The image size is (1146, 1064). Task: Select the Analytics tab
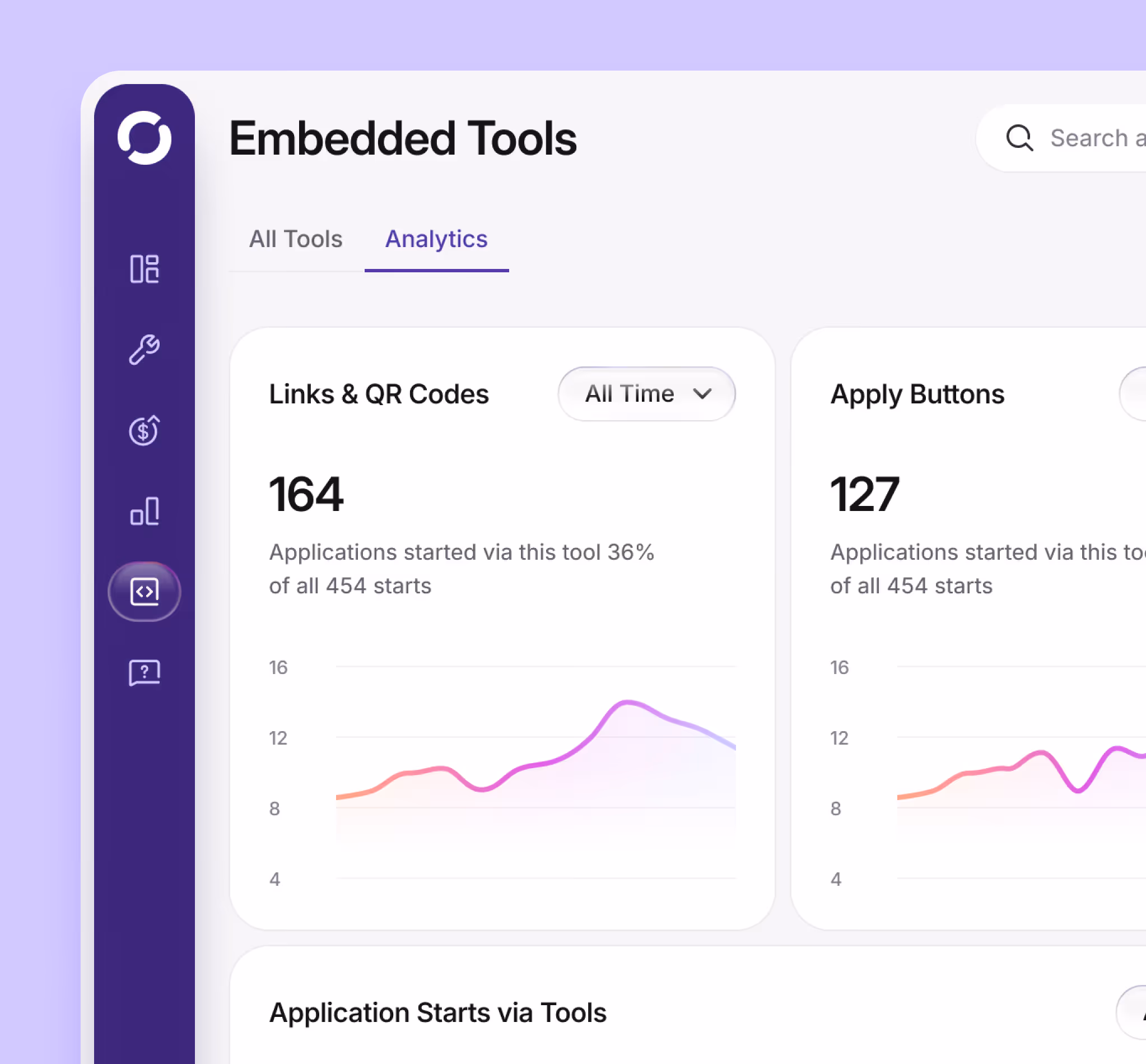point(436,239)
